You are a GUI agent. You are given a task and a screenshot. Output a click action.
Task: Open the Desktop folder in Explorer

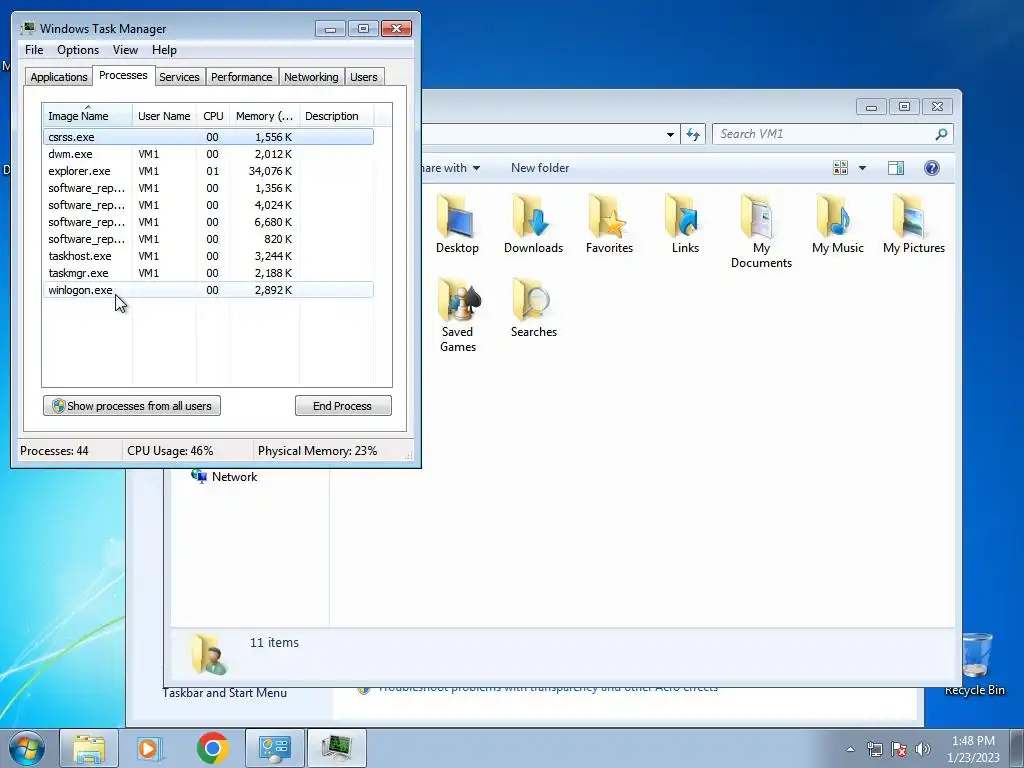457,224
